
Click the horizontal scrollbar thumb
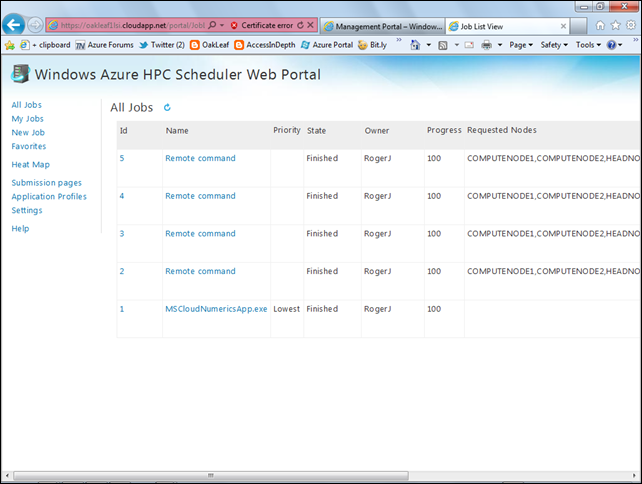coord(211,475)
